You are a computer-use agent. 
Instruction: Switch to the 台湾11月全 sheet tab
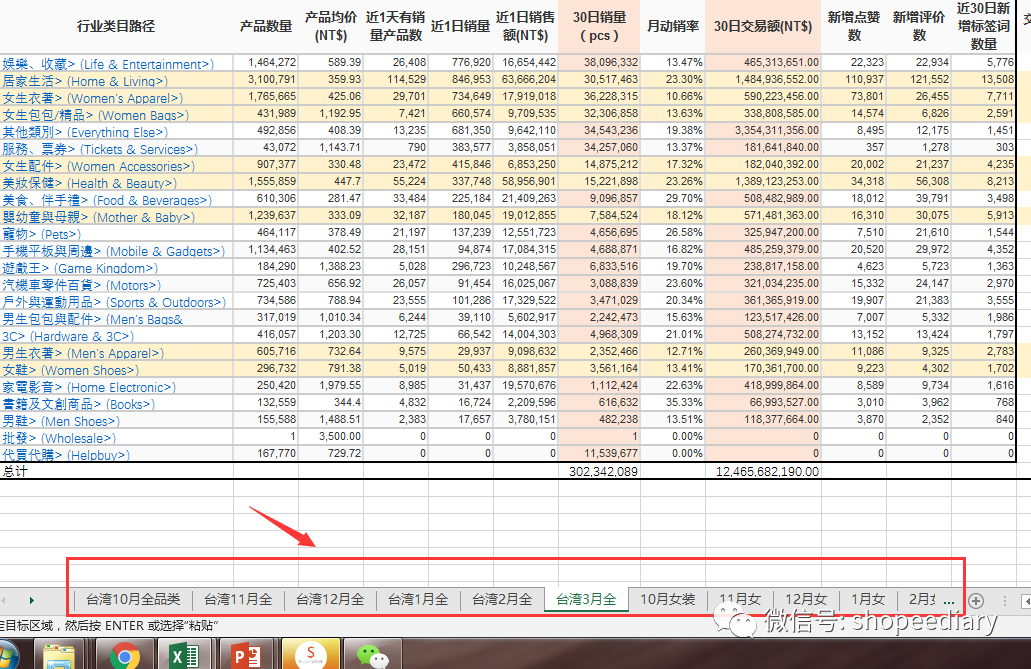(x=237, y=599)
